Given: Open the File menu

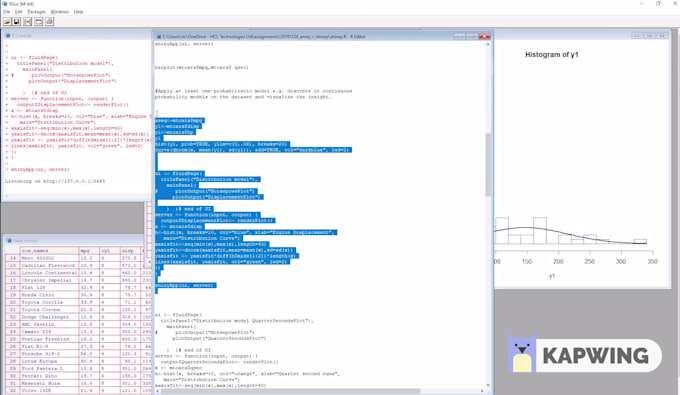Looking at the screenshot, I should [7, 12].
